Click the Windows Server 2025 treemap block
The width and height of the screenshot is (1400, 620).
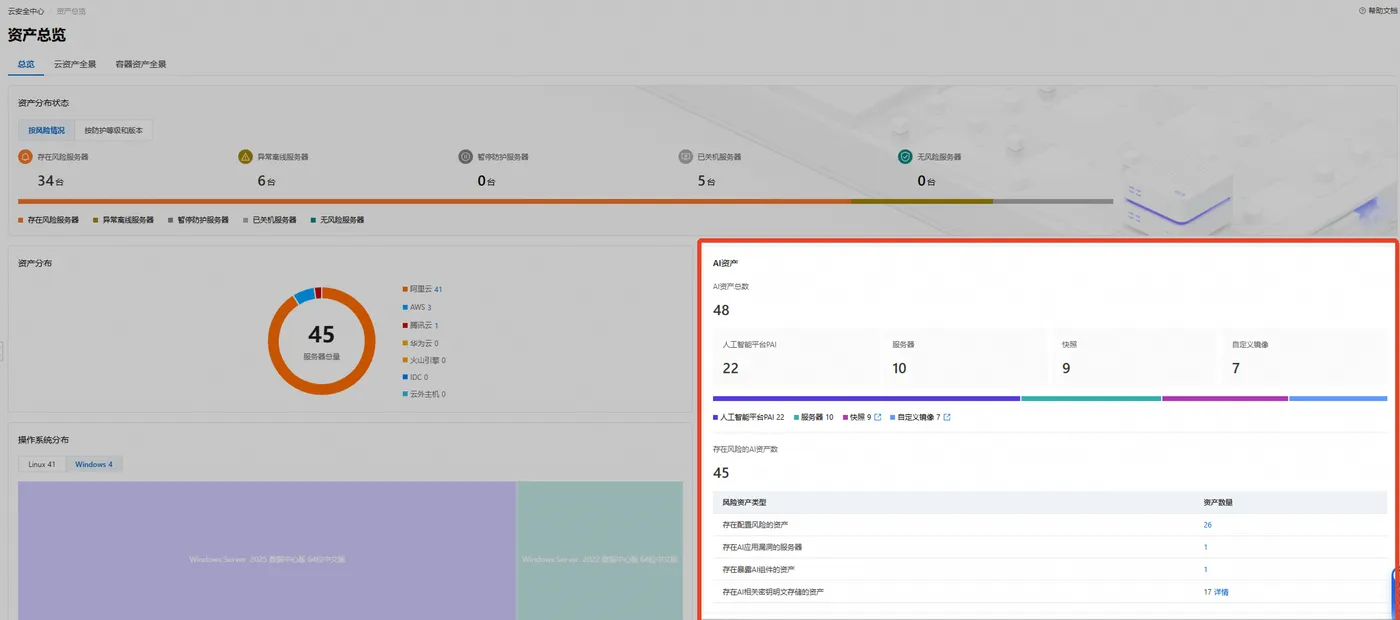(267, 551)
